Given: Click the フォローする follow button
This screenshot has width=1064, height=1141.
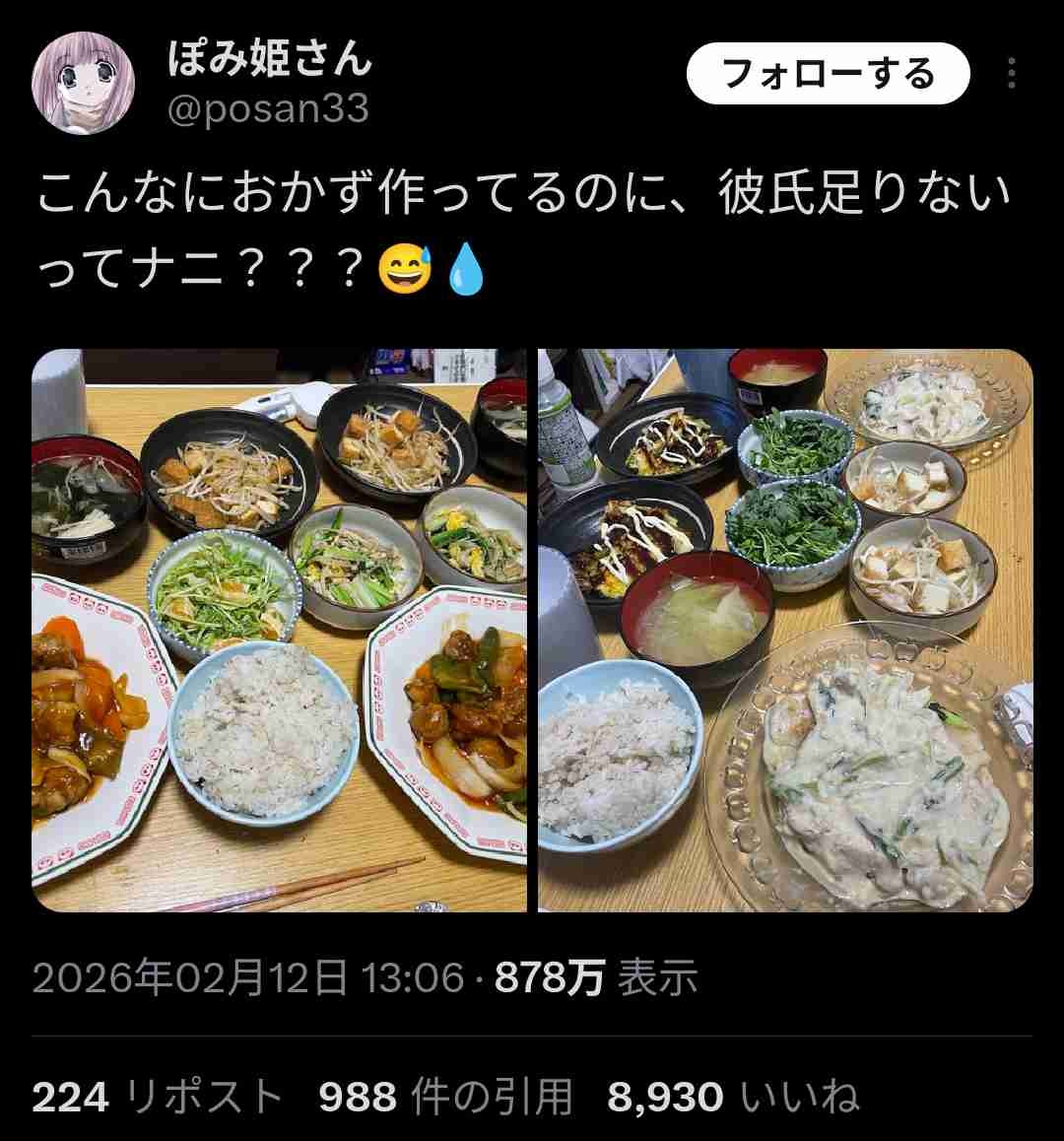Looking at the screenshot, I should (x=828, y=74).
